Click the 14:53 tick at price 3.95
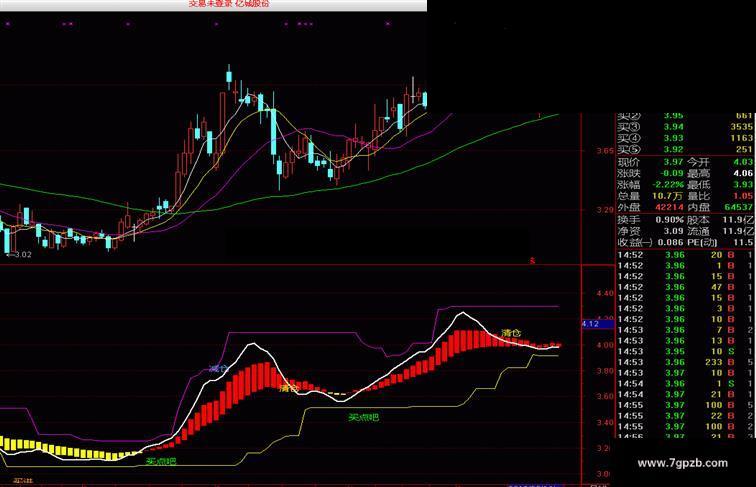The height and width of the screenshot is (487, 756). (x=686, y=352)
